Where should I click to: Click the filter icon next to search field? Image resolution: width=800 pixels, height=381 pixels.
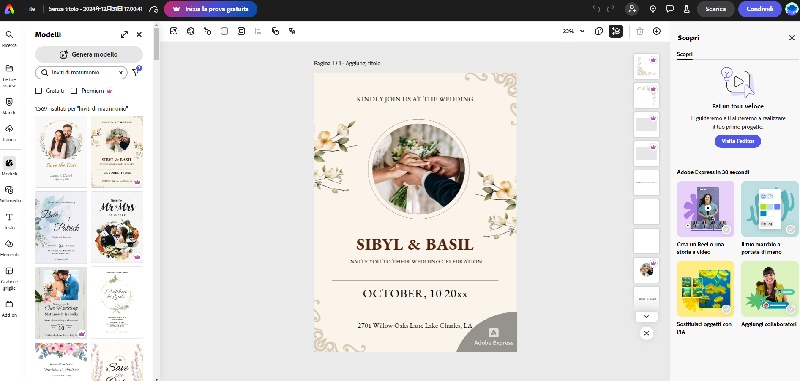tap(136, 72)
